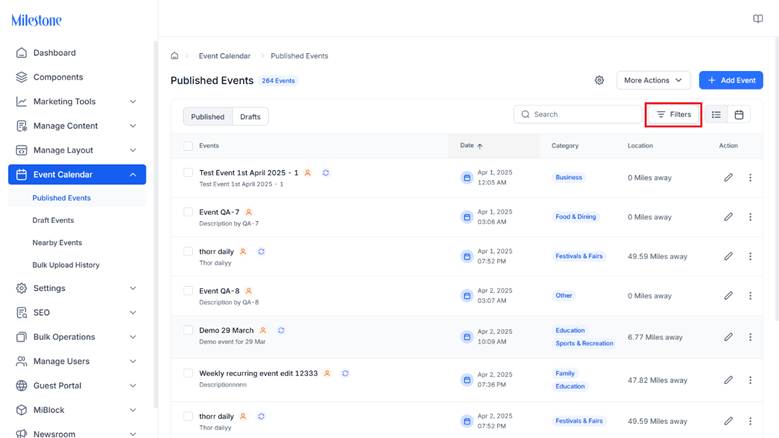
Task: Open kebab menu for Weekly recurring event
Action: [750, 380]
